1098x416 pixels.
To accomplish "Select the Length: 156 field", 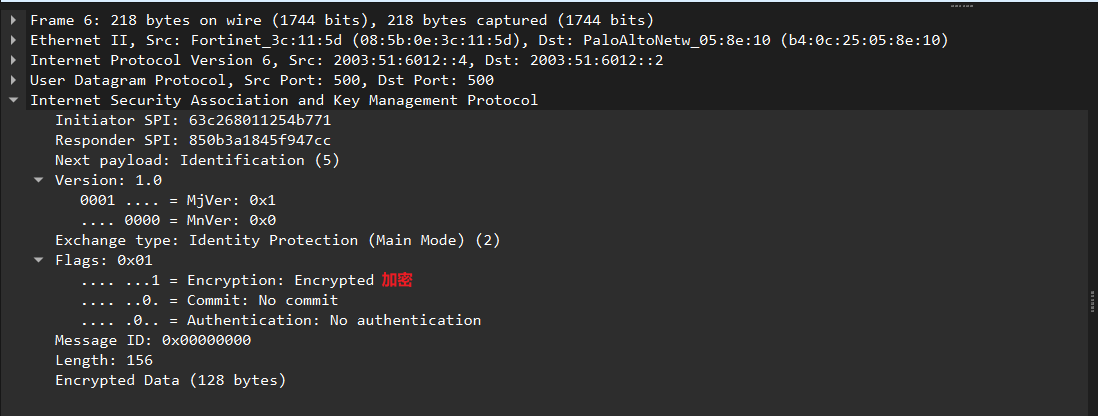I will tap(103, 360).
